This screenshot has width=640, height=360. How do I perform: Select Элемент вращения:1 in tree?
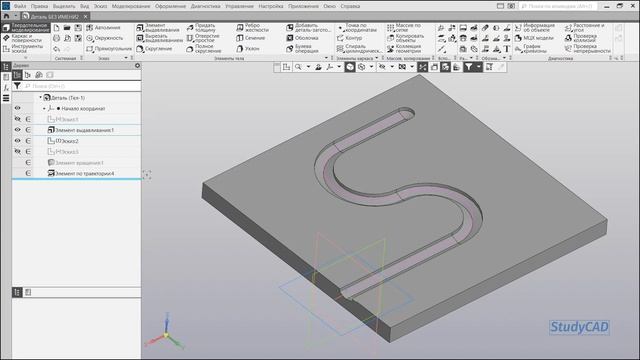pyautogui.click(x=76, y=162)
